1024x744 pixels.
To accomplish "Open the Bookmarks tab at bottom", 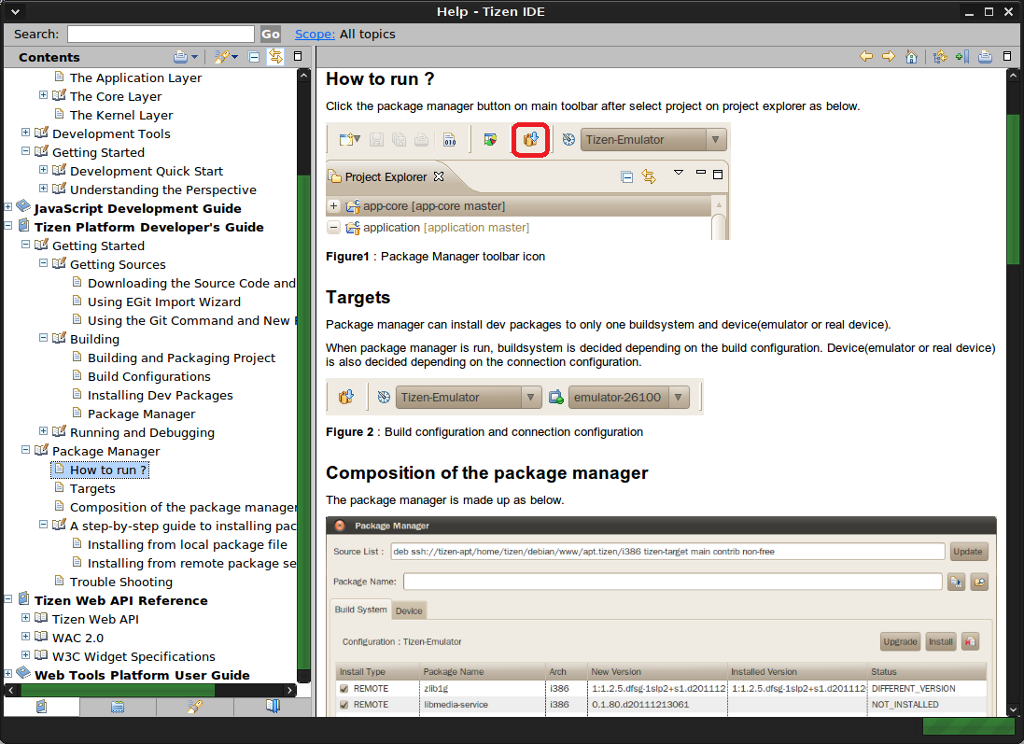I will (272, 707).
